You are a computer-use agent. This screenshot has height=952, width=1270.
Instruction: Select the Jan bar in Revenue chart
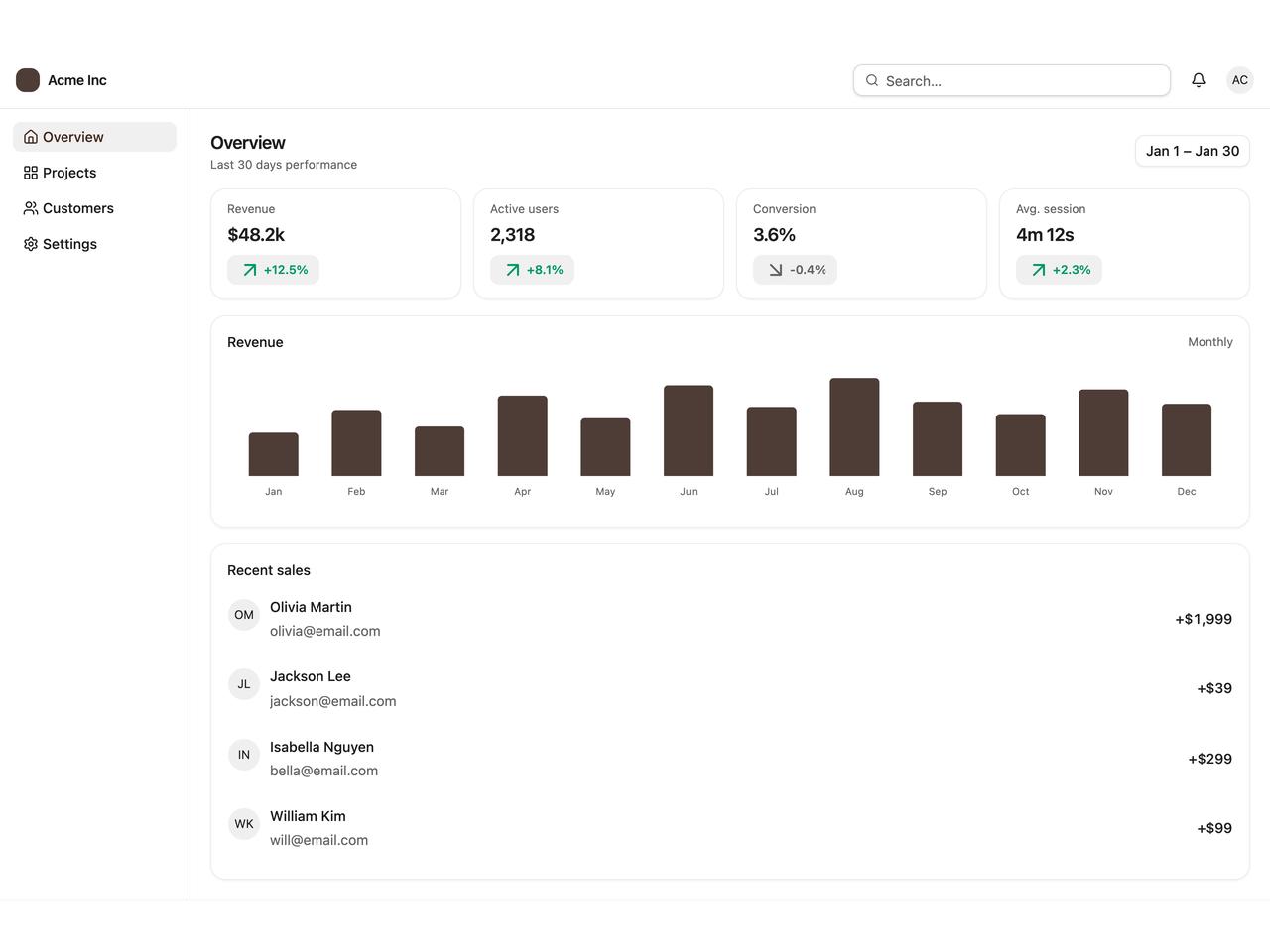tap(274, 454)
